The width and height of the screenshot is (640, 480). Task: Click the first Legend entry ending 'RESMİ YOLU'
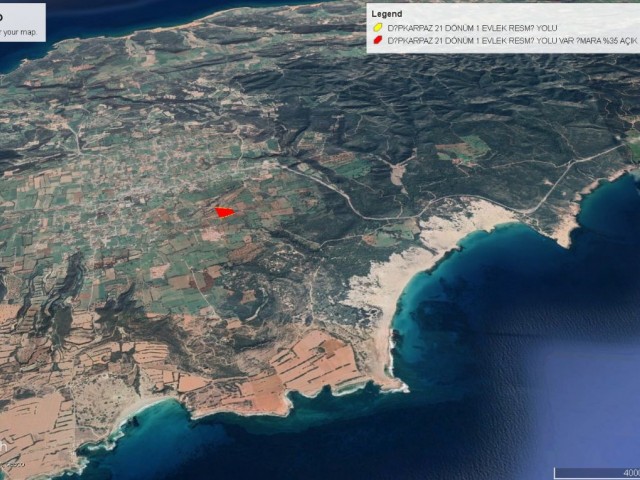(x=458, y=27)
